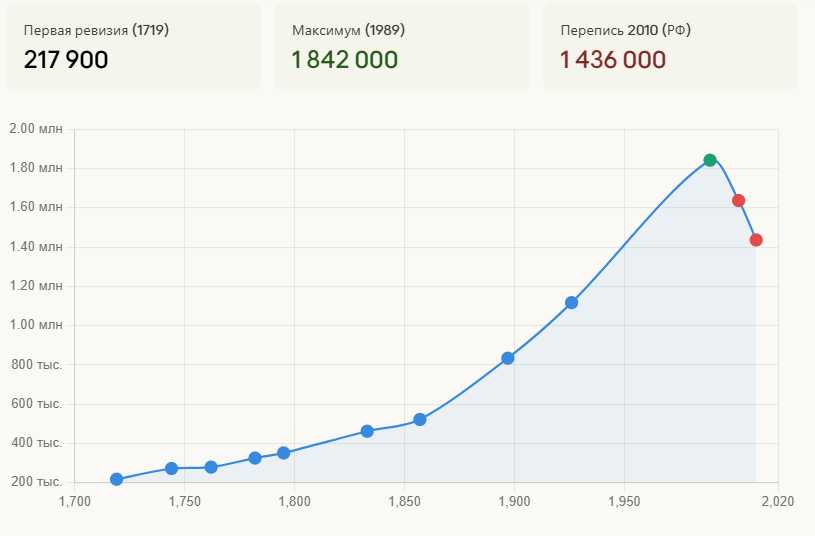Select the blue data point near 1857
Viewport: 815px width, 536px height.
420,420
